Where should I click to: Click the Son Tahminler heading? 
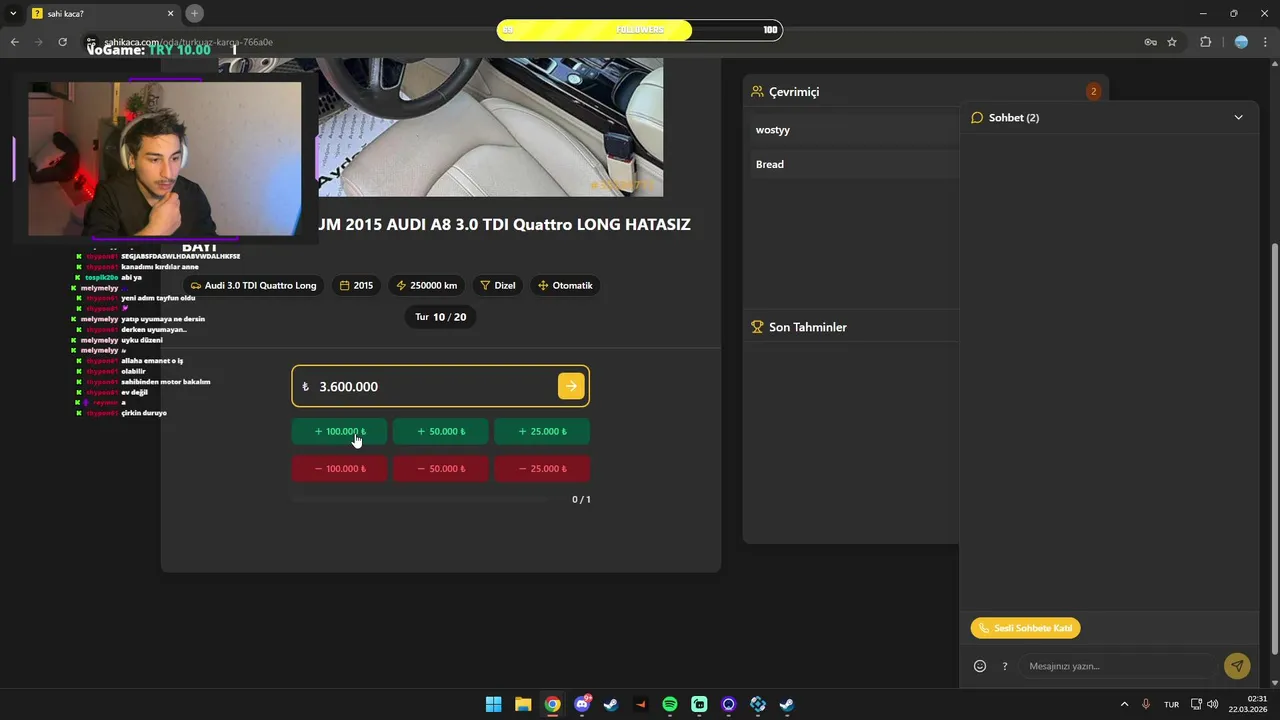[807, 327]
